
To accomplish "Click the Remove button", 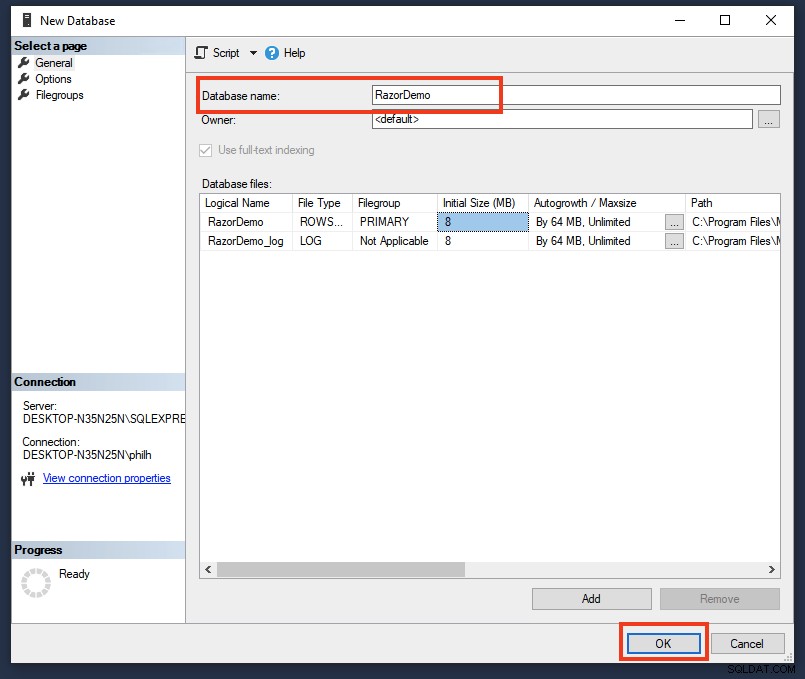I will pos(719,599).
